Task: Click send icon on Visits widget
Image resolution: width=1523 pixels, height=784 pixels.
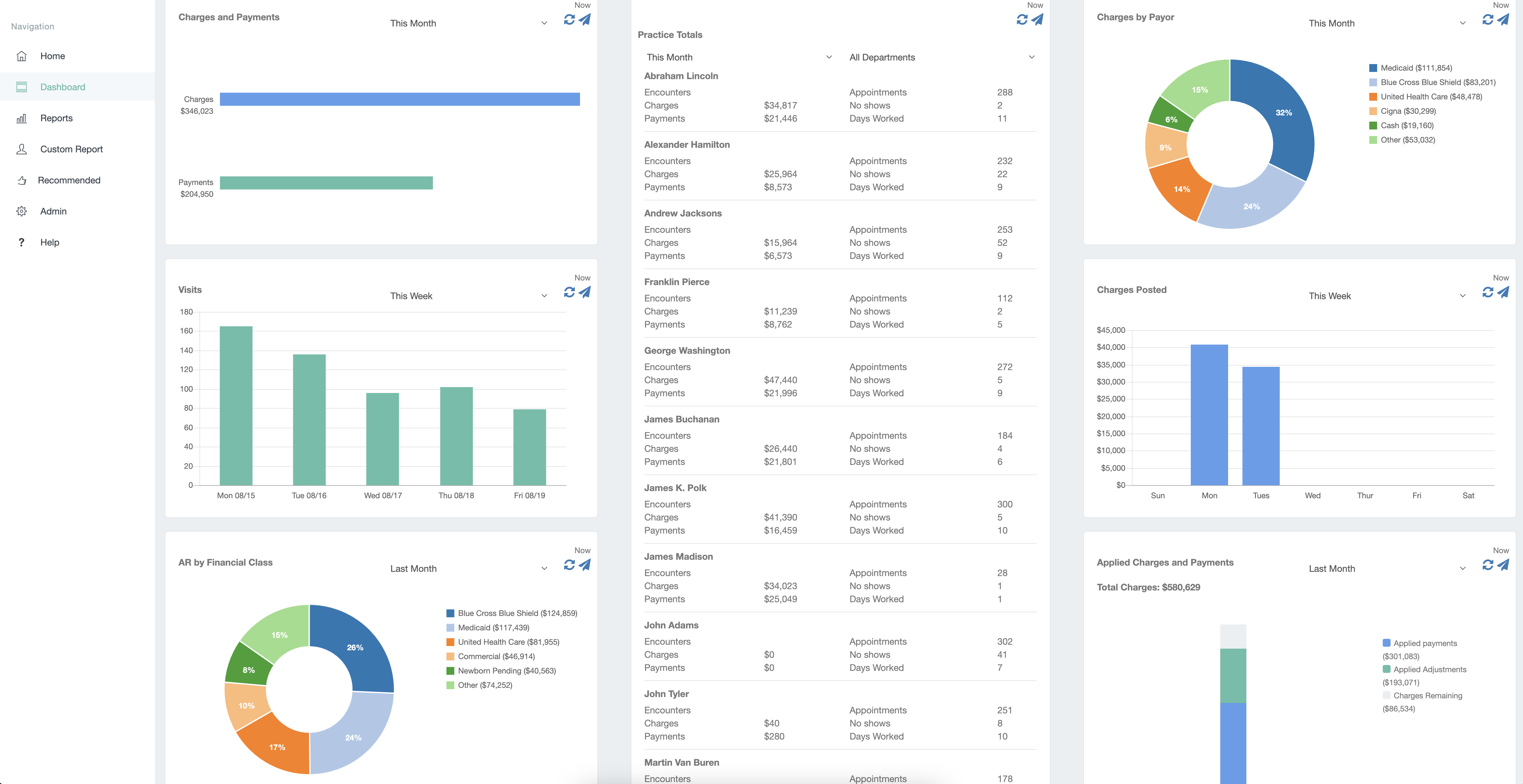Action: [x=585, y=292]
